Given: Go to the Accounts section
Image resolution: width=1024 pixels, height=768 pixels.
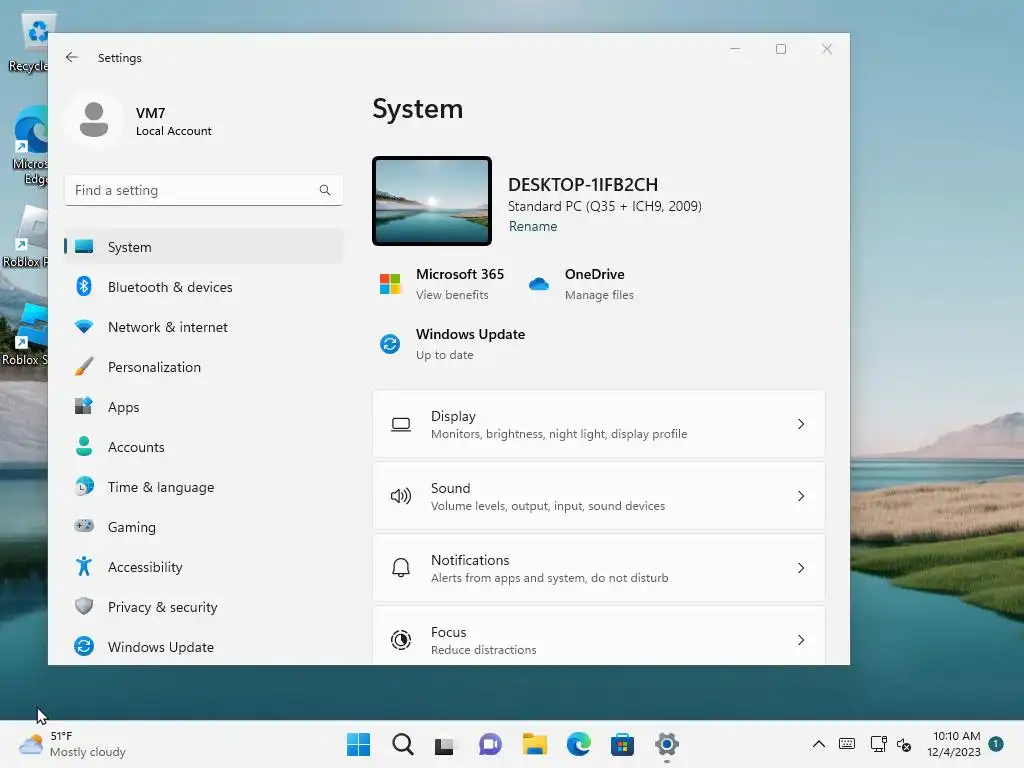Looking at the screenshot, I should 204,447.
